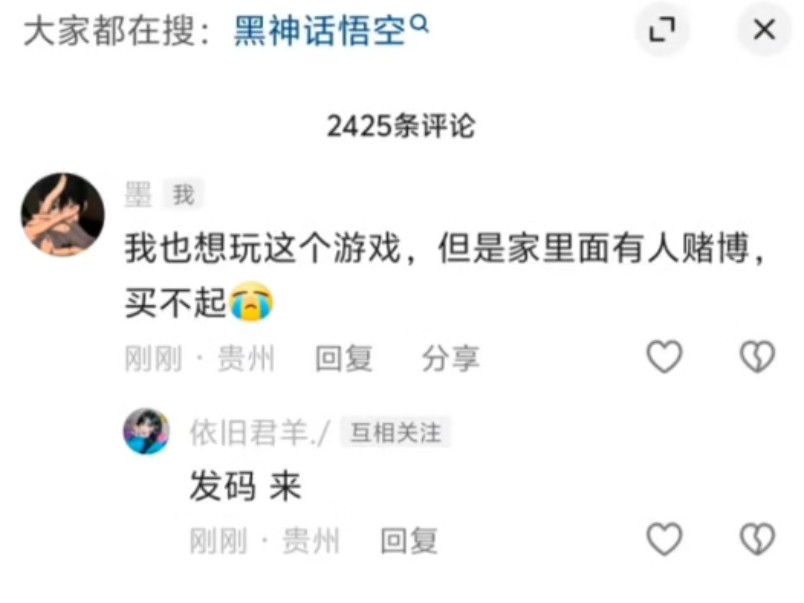Open avatar of 依旧君羊./
Screen dimensions: 804x603
click(x=147, y=431)
